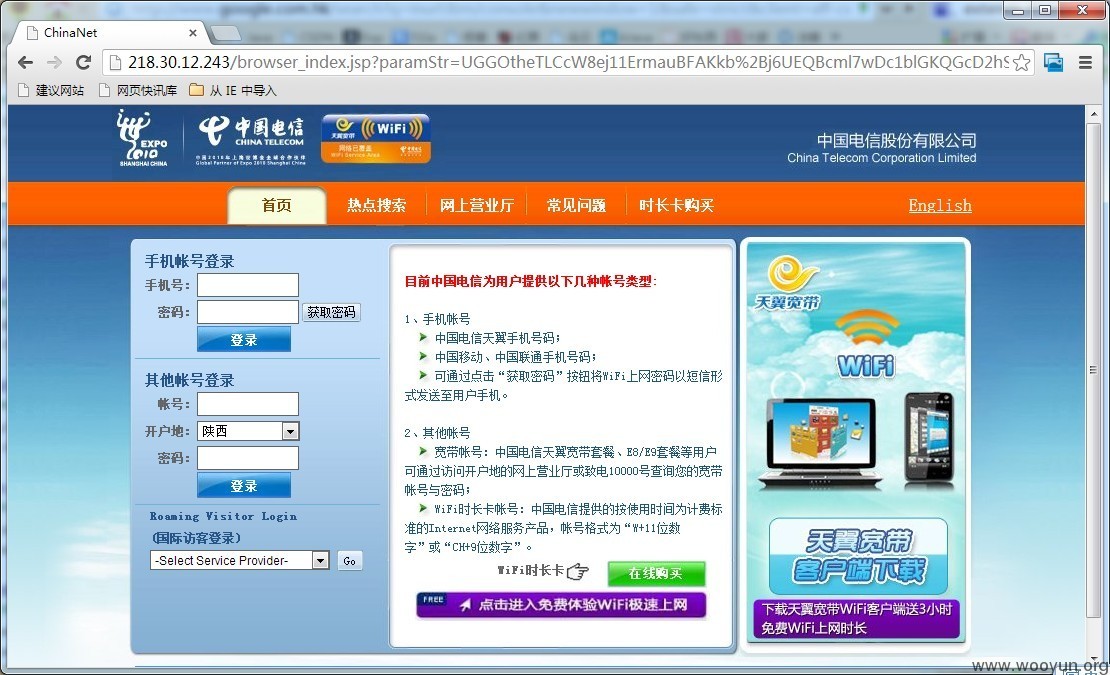Image resolution: width=1110 pixels, height=675 pixels.
Task: Focus the 手机号 input field
Action: 248,285
